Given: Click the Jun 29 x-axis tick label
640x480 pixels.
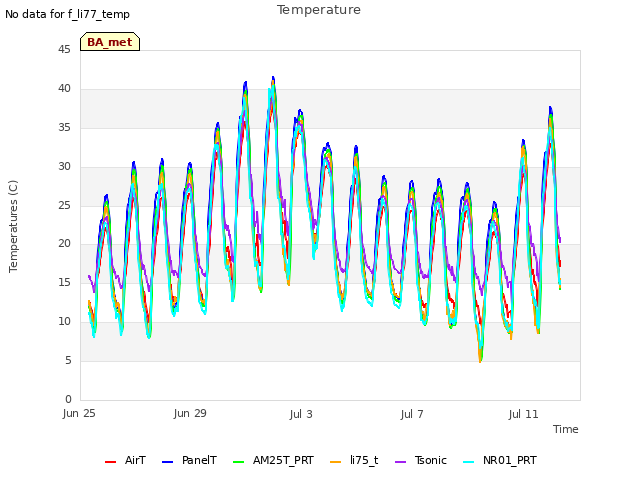Looking at the screenshot, I should pyautogui.click(x=190, y=413).
